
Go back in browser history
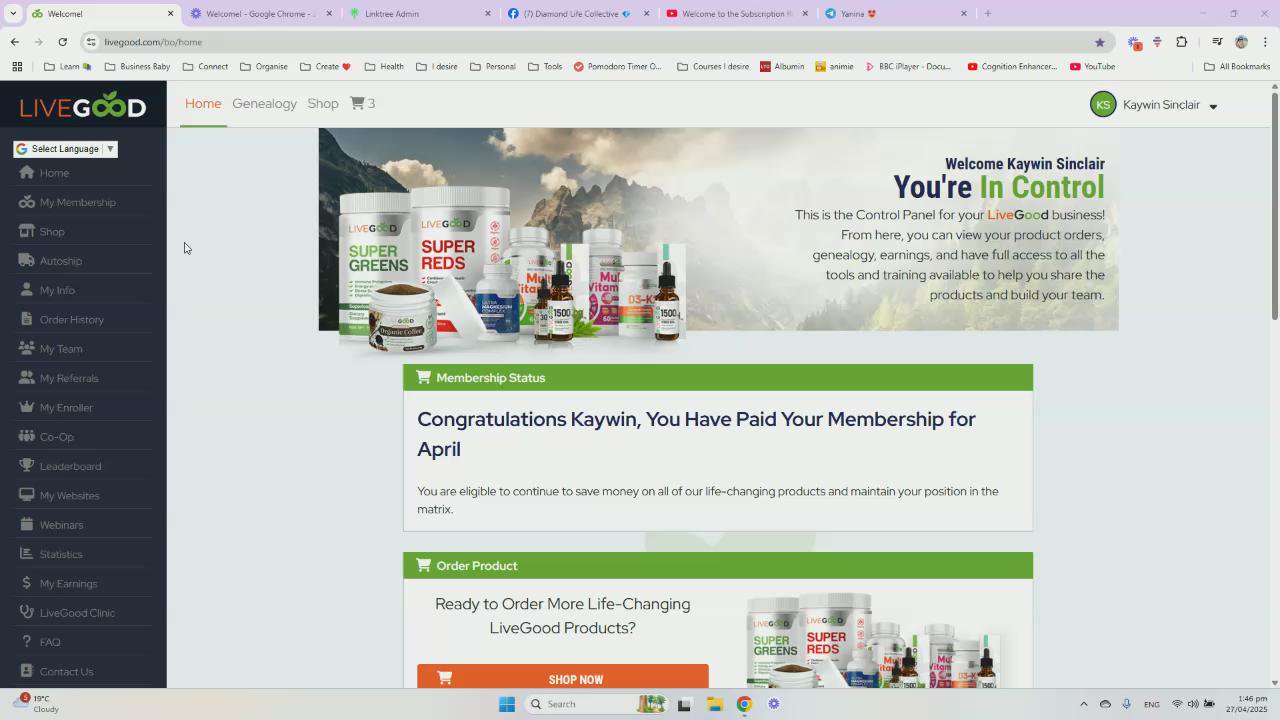(14, 42)
